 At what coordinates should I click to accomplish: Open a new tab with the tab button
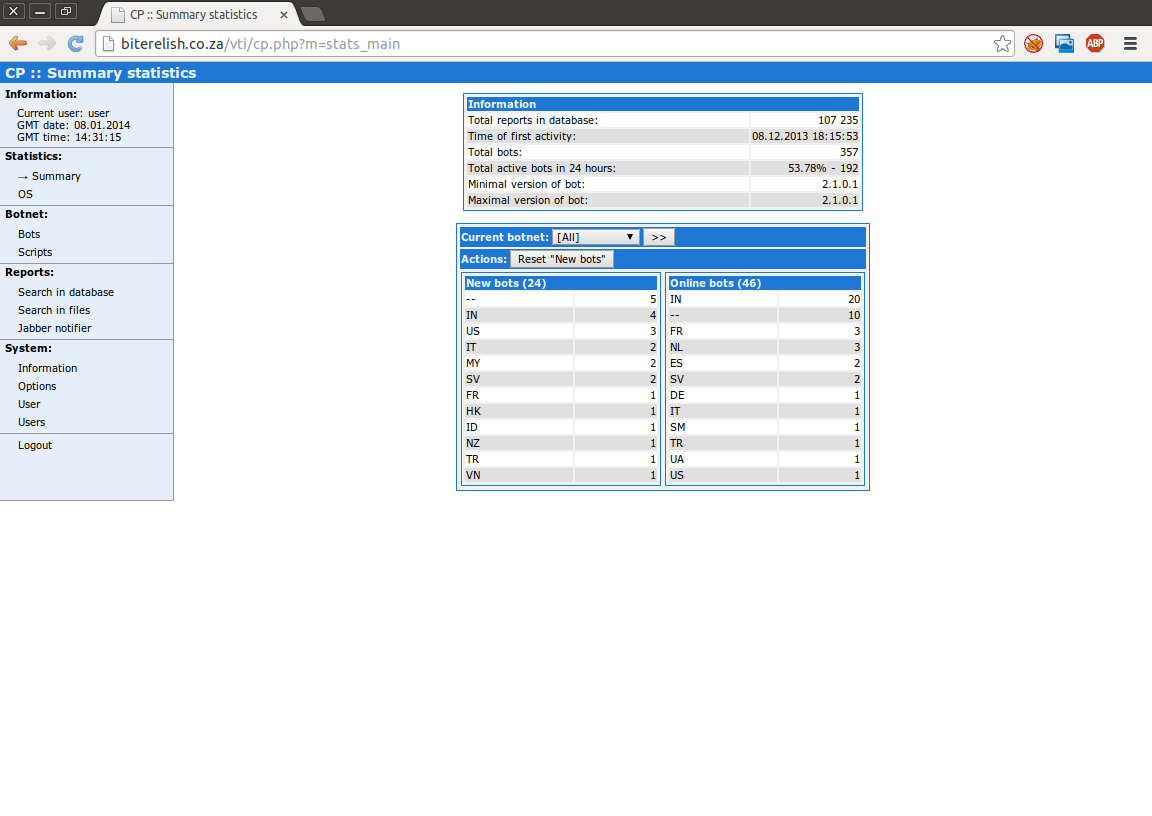[313, 14]
